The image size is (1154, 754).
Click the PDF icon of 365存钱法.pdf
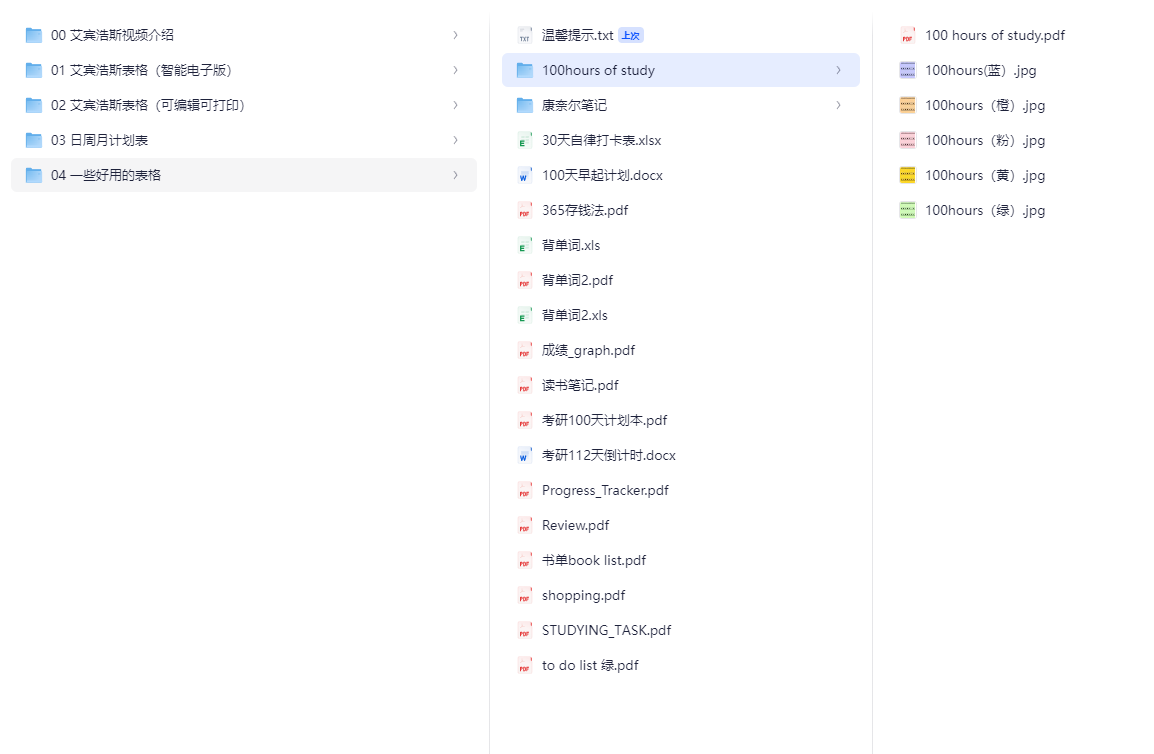(524, 210)
